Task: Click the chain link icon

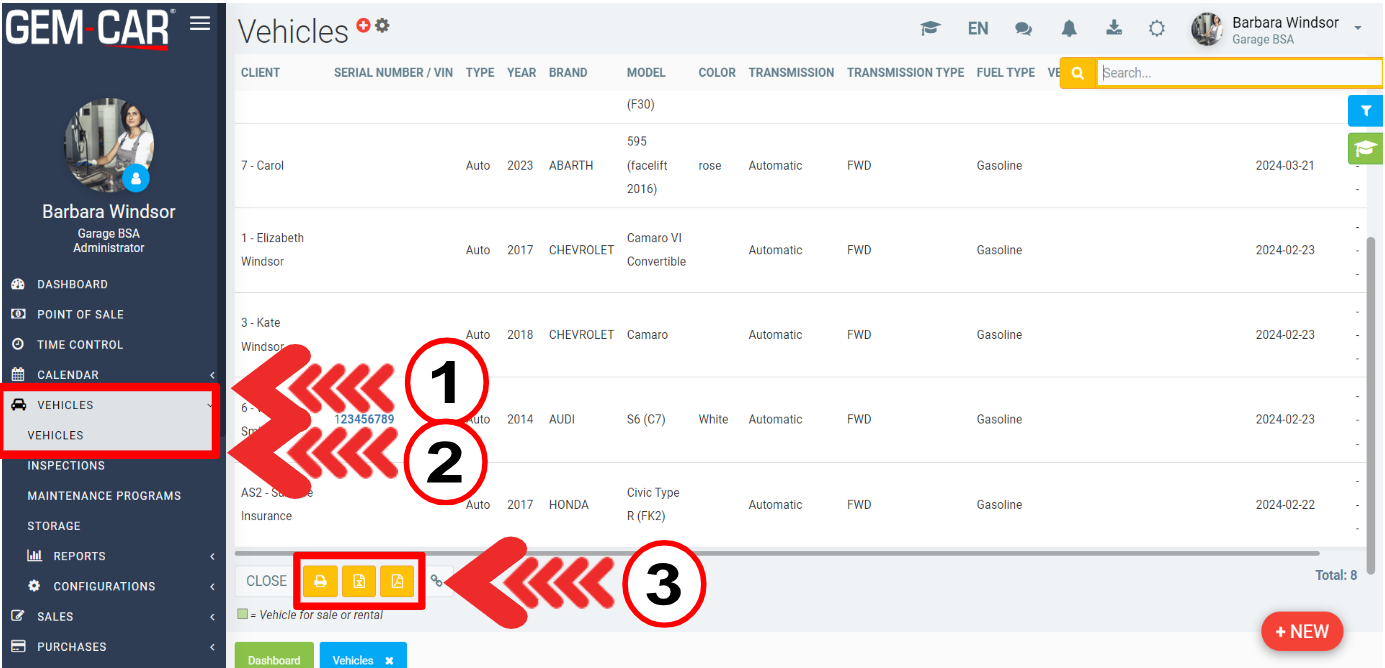Action: (437, 581)
